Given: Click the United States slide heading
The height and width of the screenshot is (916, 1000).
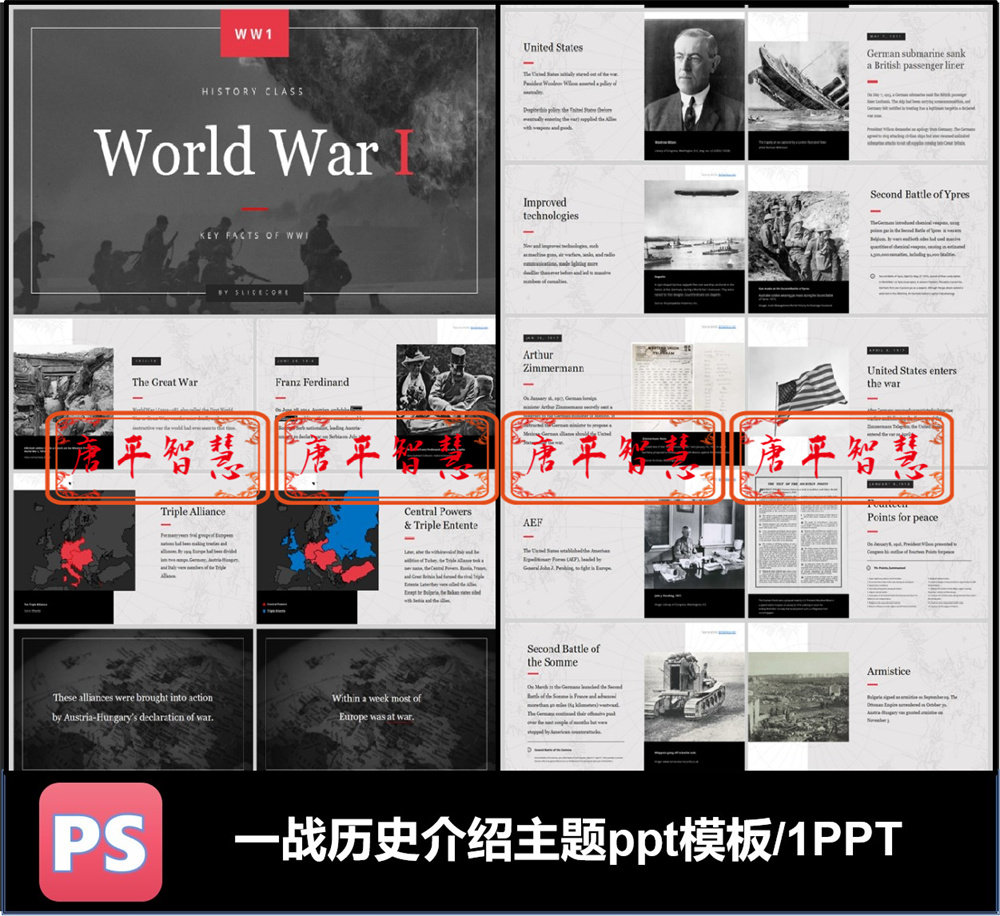Looking at the screenshot, I should point(553,47).
